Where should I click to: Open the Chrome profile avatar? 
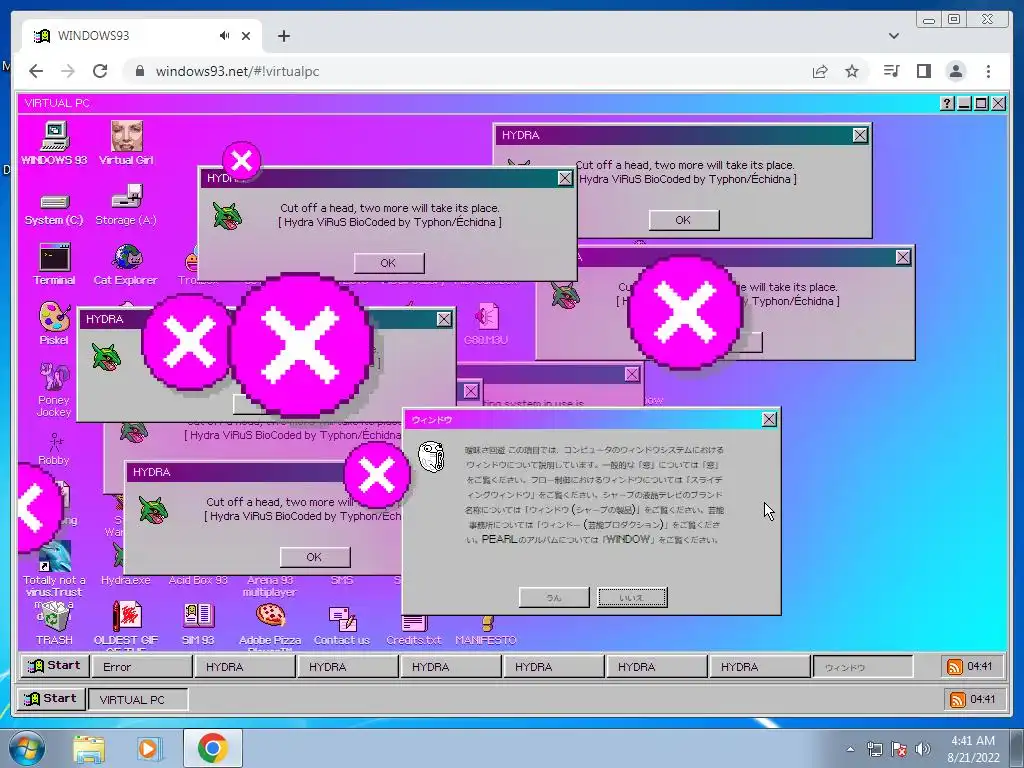[956, 71]
